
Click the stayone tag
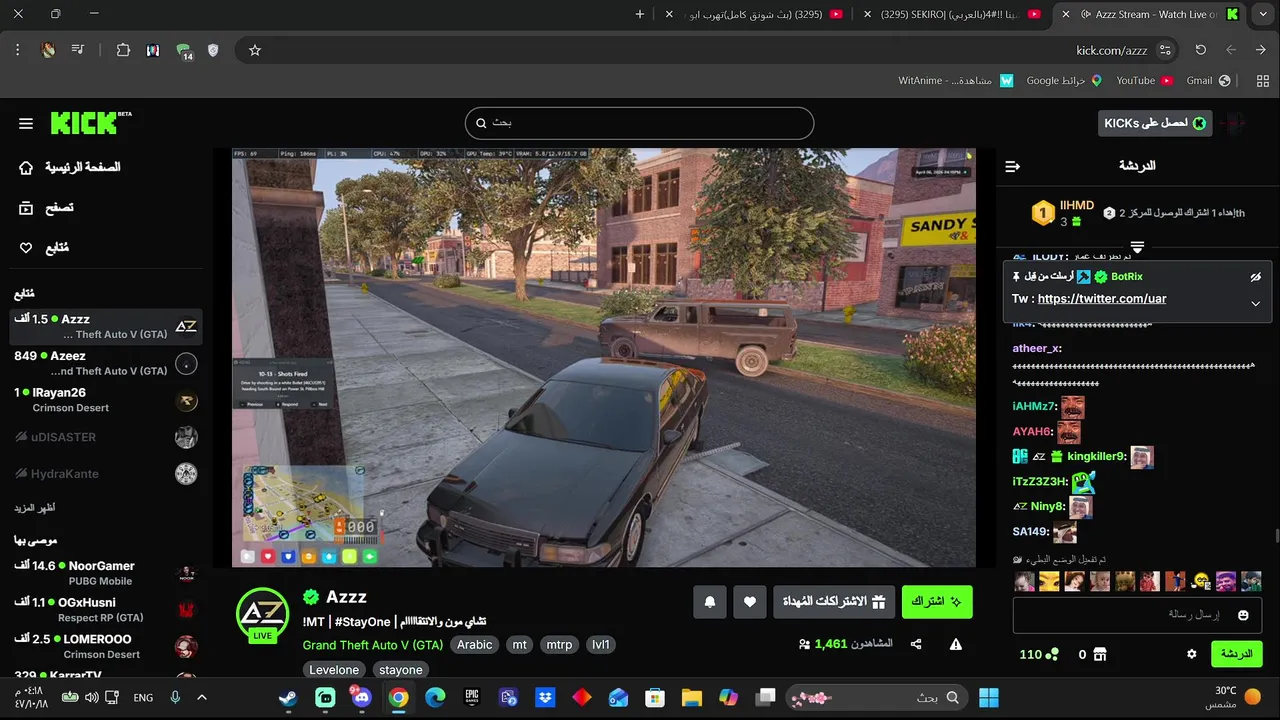click(x=401, y=670)
